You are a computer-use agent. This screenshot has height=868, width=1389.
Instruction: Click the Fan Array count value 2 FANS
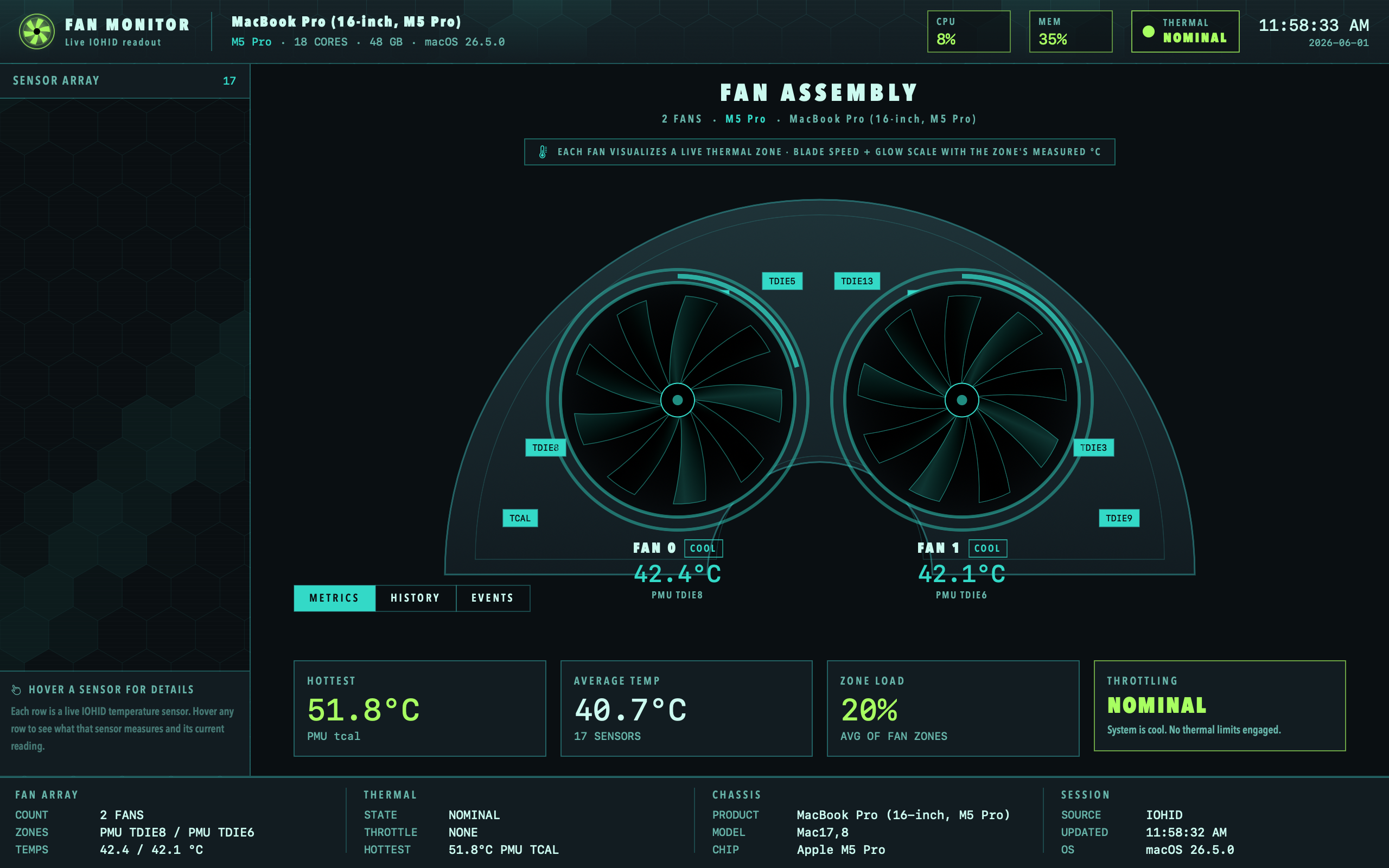(x=122, y=815)
